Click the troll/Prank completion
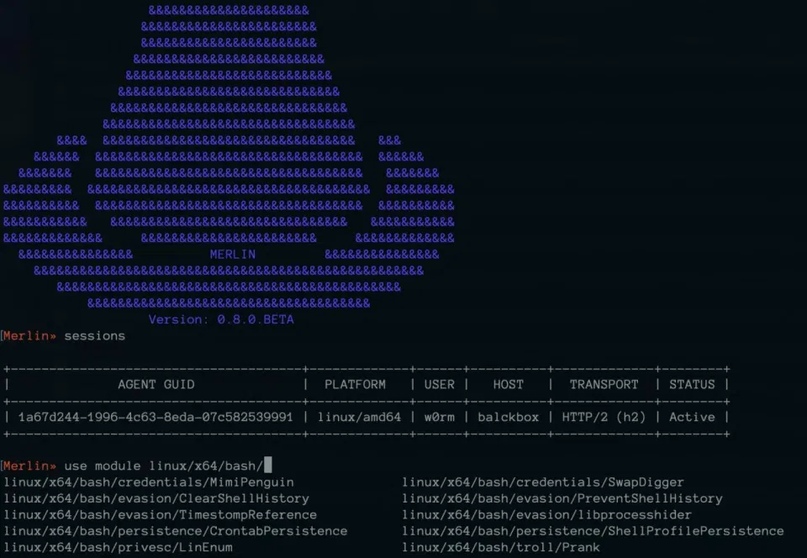Viewport: 807px width, 558px height. tap(501, 547)
